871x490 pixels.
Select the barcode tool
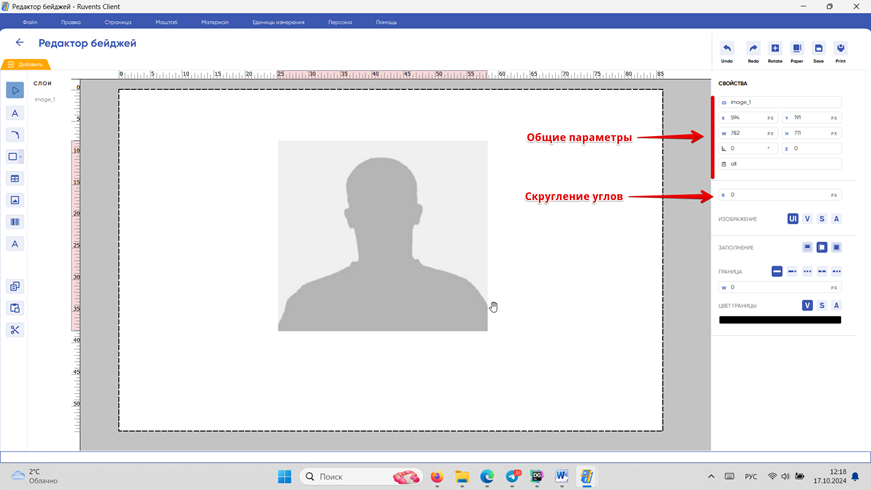[15, 222]
